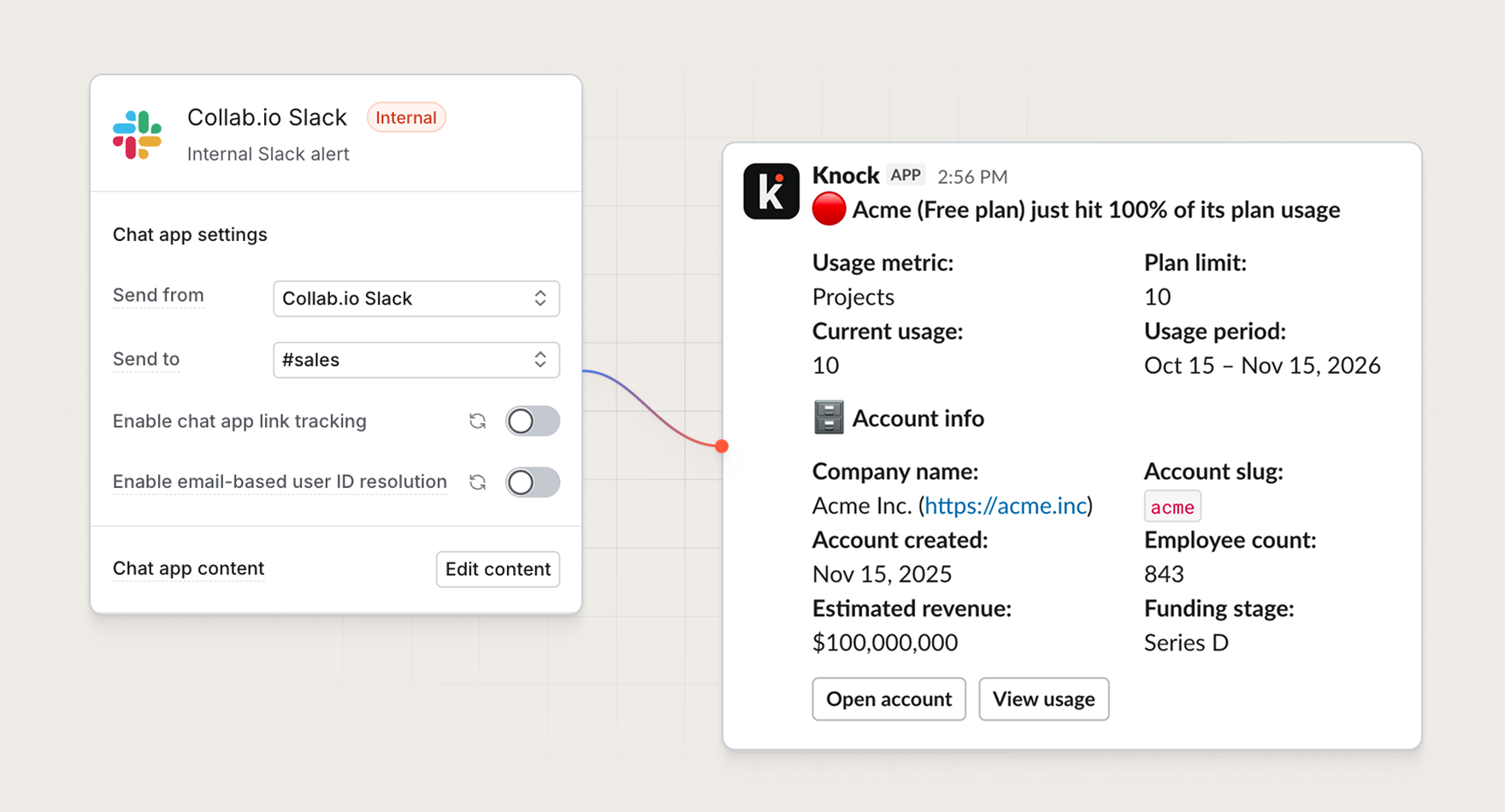Viewport: 1505px width, 812px height.
Task: Click the Internal badge
Action: tap(406, 118)
